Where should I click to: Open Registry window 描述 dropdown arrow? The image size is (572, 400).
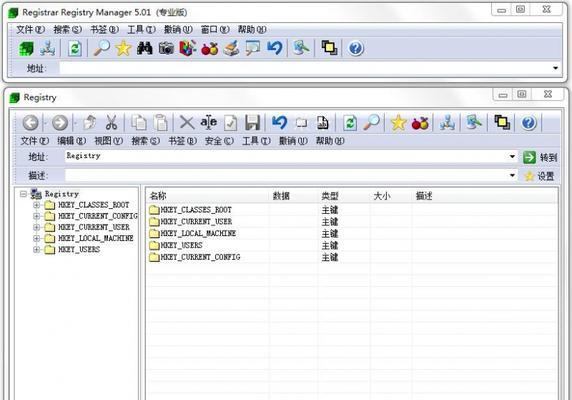(x=512, y=175)
